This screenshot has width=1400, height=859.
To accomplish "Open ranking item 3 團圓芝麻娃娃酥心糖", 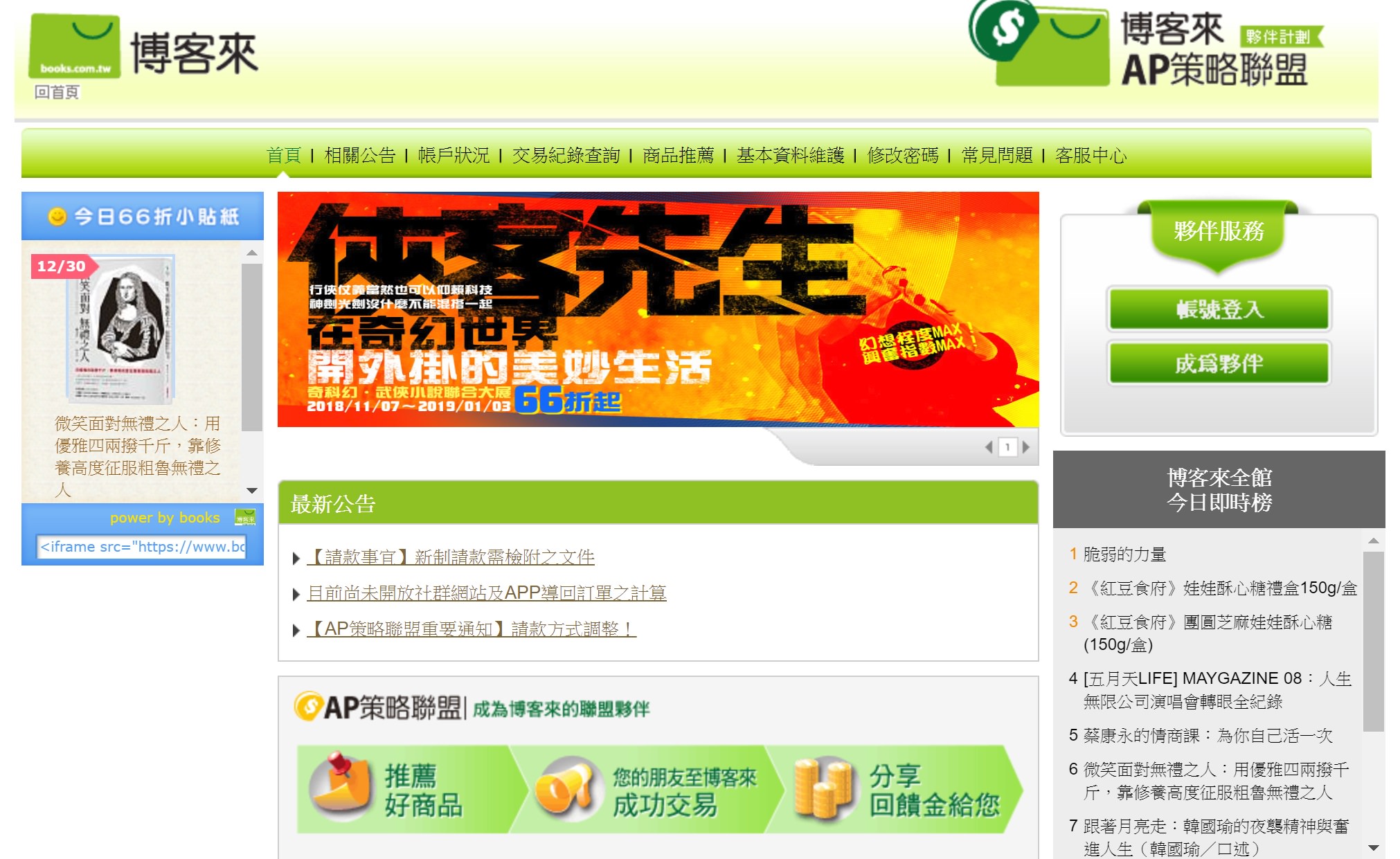I will [x=1208, y=633].
